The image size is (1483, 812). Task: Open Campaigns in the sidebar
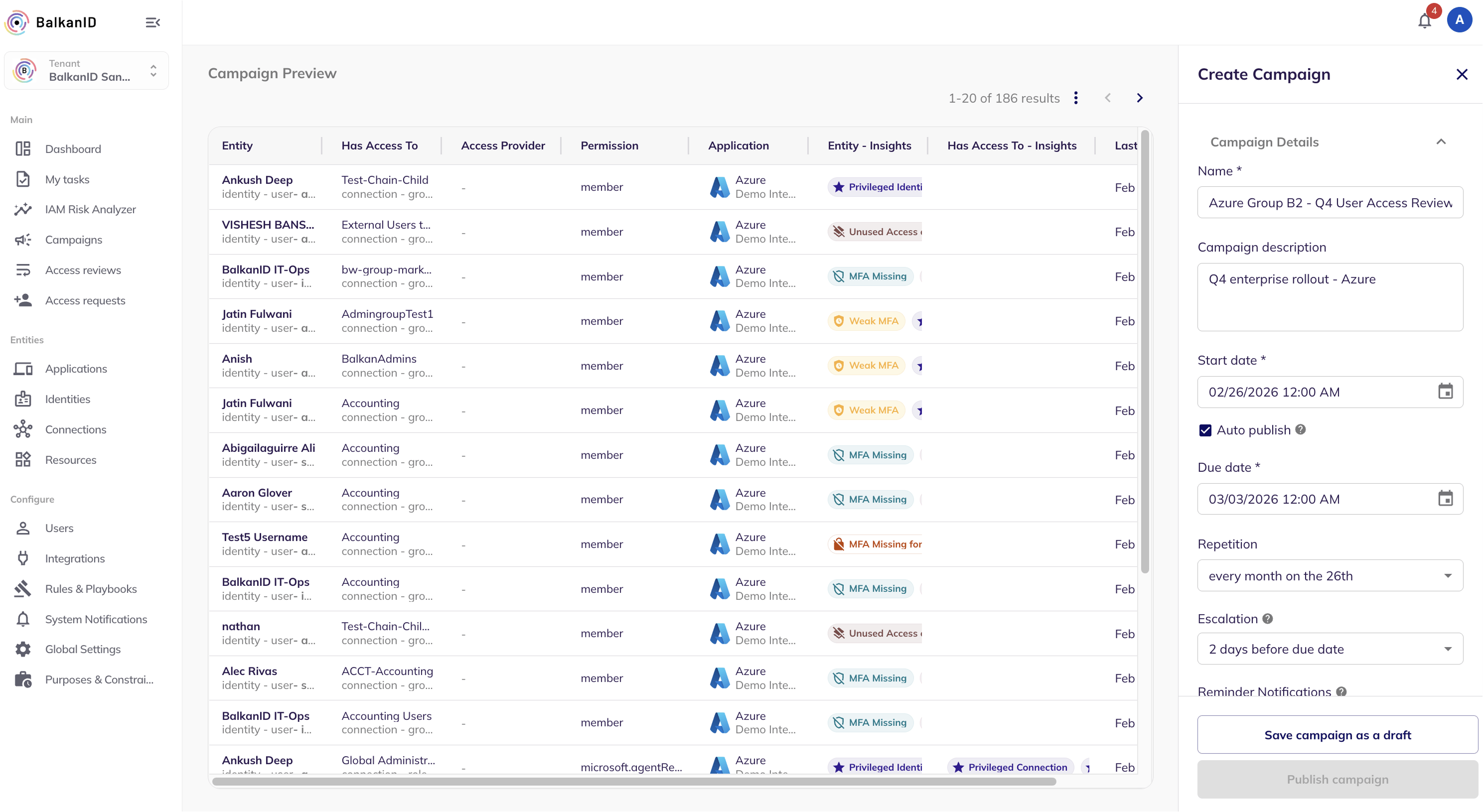point(74,240)
